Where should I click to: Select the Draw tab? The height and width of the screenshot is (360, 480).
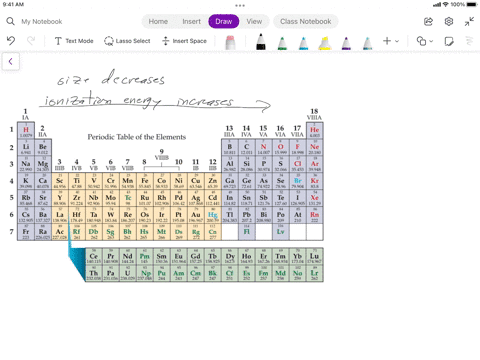[224, 21]
